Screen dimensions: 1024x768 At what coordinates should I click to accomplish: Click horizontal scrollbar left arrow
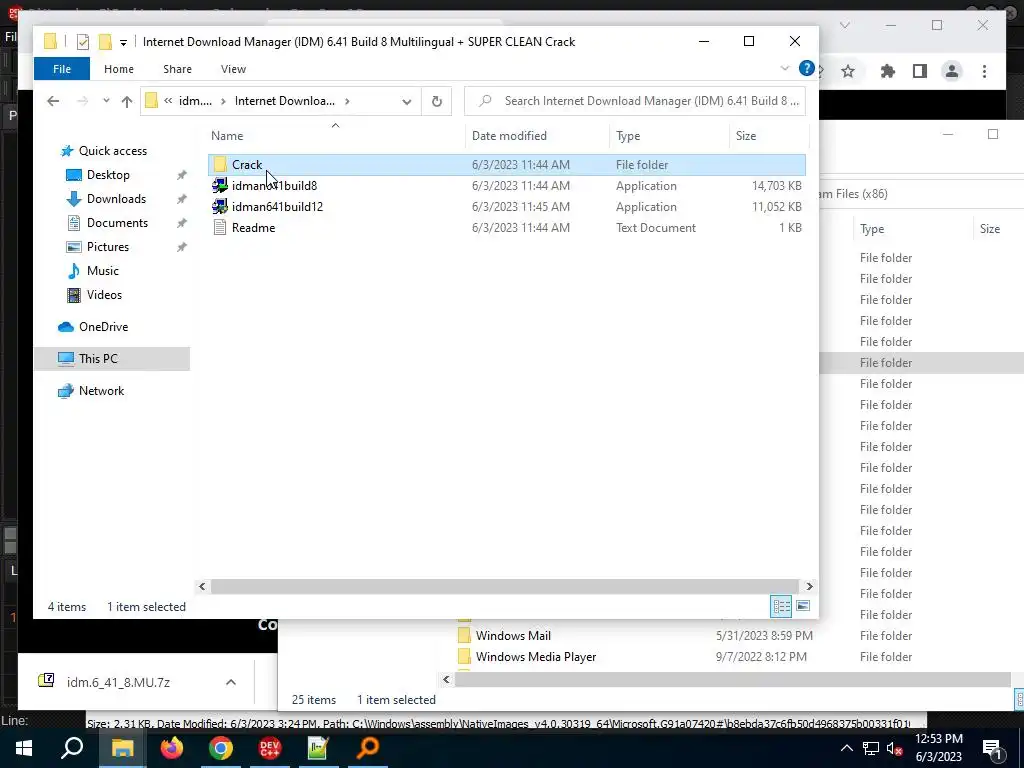[202, 586]
